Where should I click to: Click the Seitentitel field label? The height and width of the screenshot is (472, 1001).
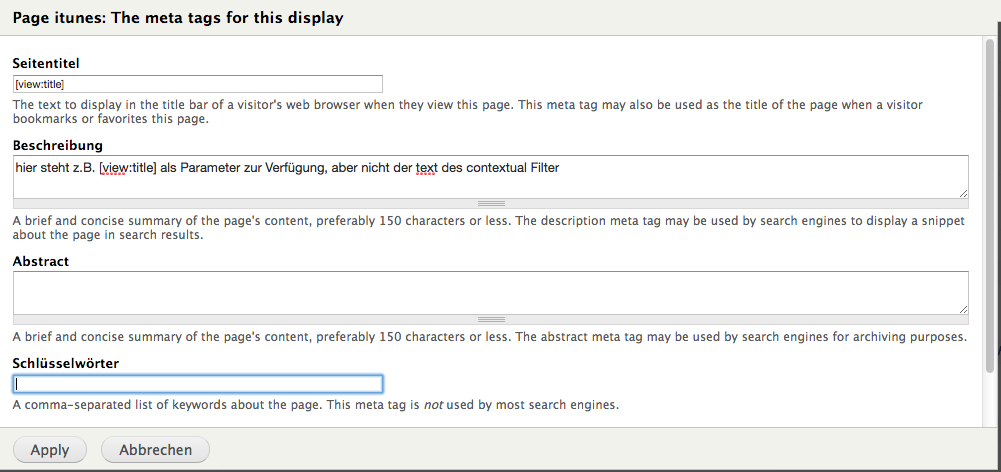coord(46,64)
